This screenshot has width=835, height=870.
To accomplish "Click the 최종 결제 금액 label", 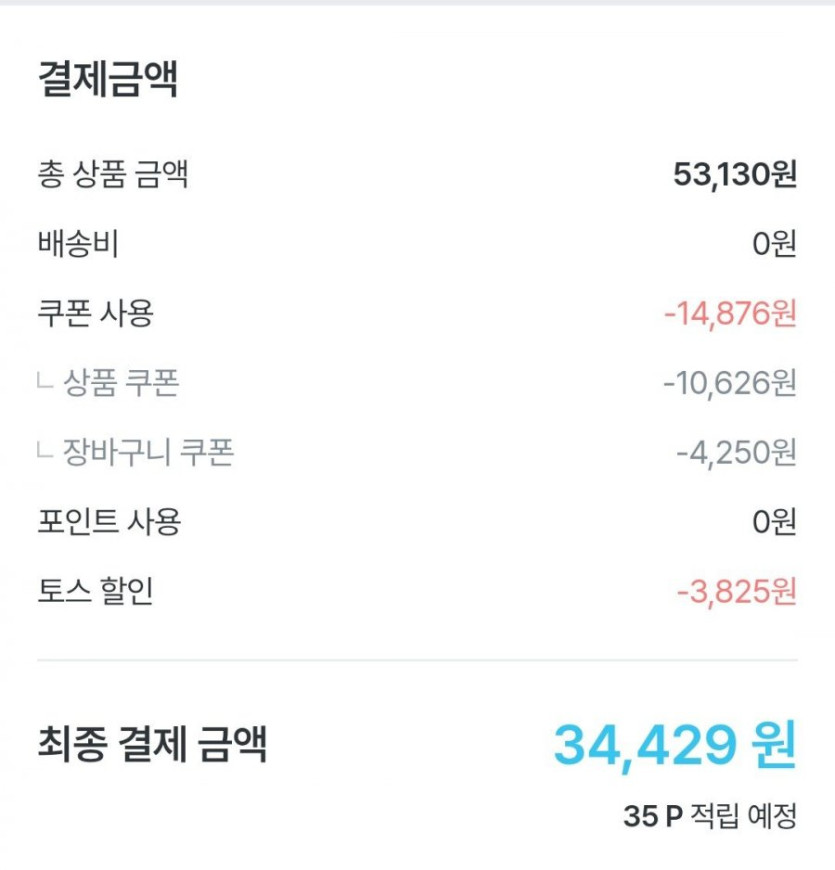I will click(x=152, y=744).
